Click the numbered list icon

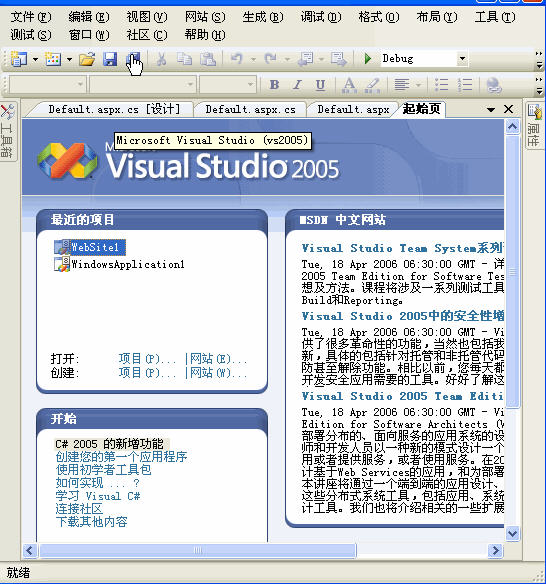tap(464, 85)
